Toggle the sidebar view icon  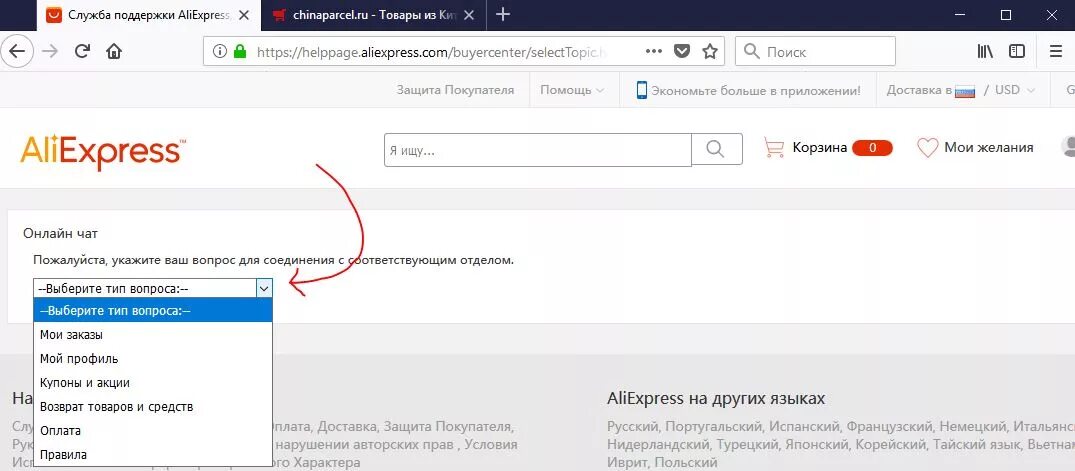1017,51
